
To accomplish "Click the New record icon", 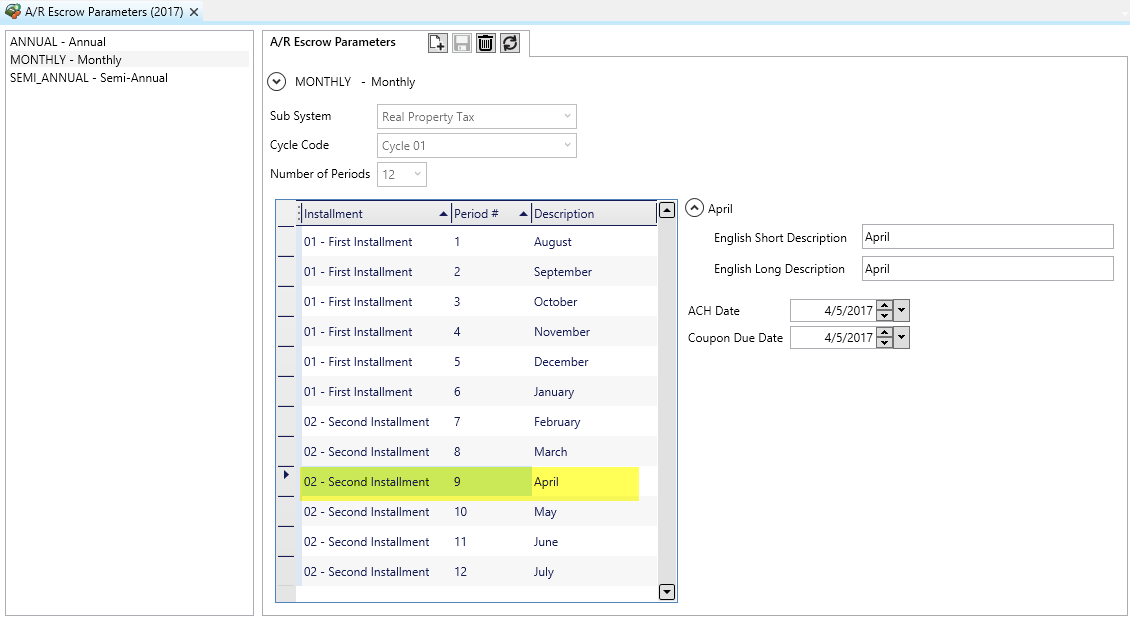I will pyautogui.click(x=437, y=43).
